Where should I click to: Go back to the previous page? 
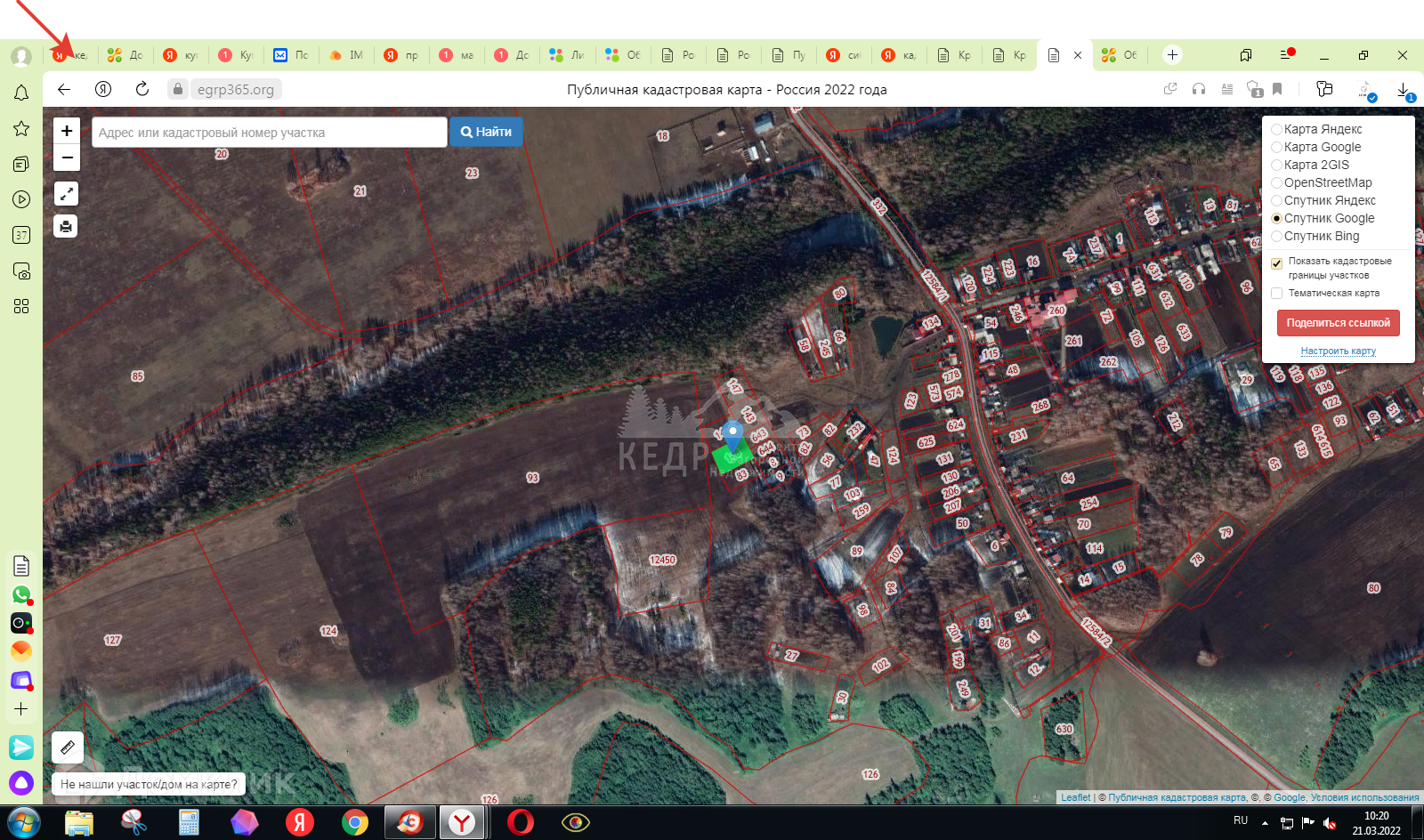(64, 89)
